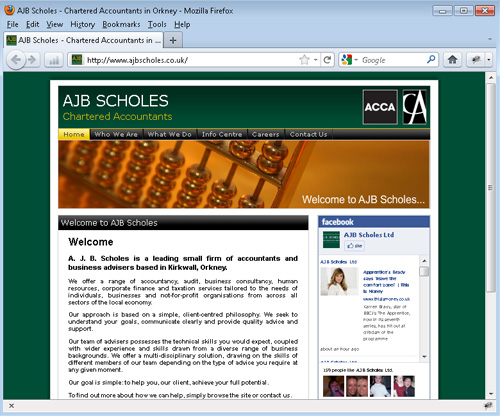
Task: Click the Google search input field
Action: point(393,60)
